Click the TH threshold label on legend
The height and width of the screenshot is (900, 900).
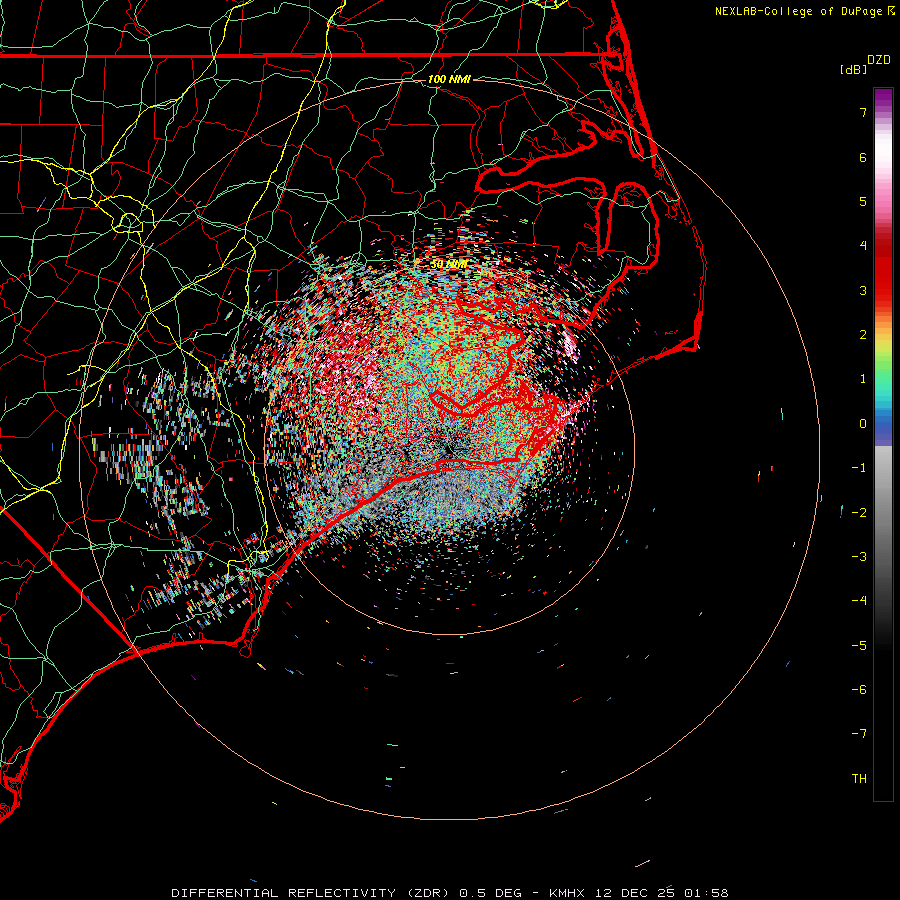[860, 779]
